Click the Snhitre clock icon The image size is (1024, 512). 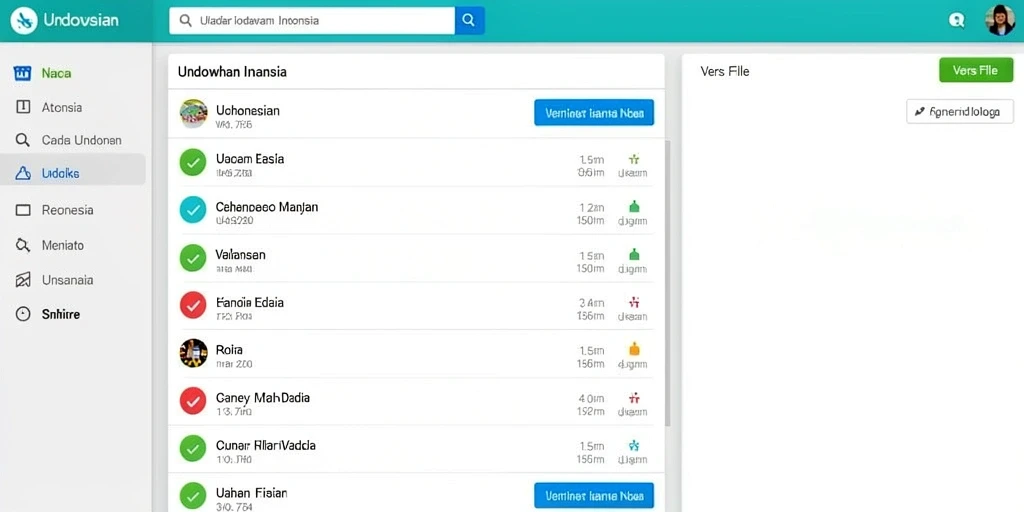[23, 314]
